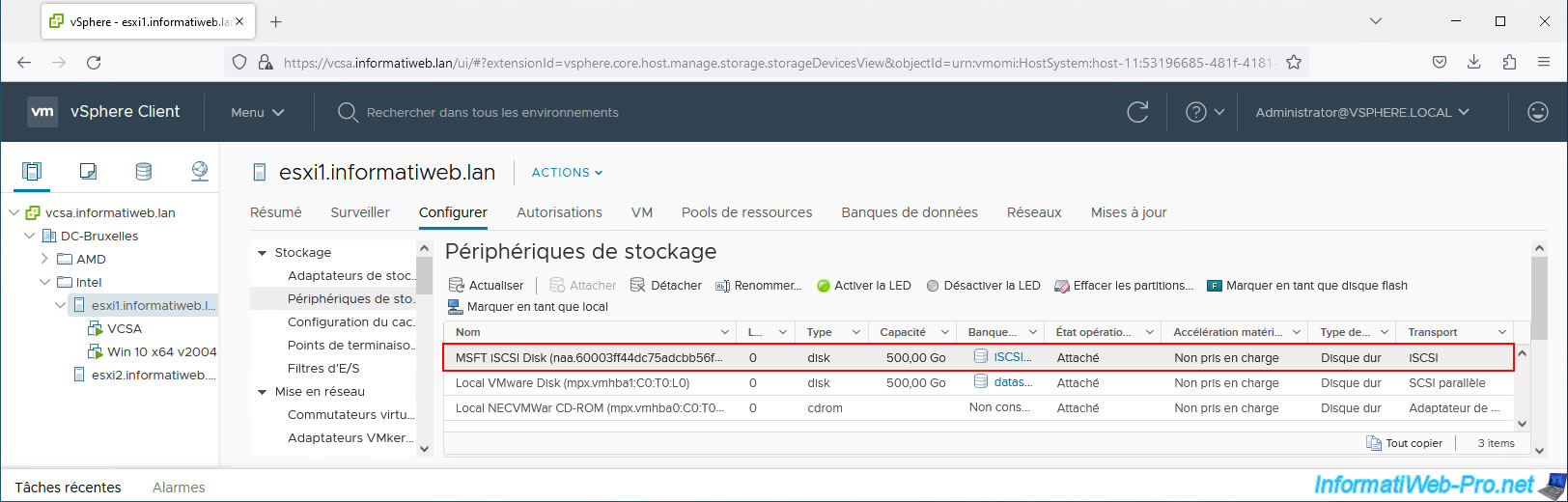
Task: Click Marquer en tant que local
Action: [x=528, y=307]
